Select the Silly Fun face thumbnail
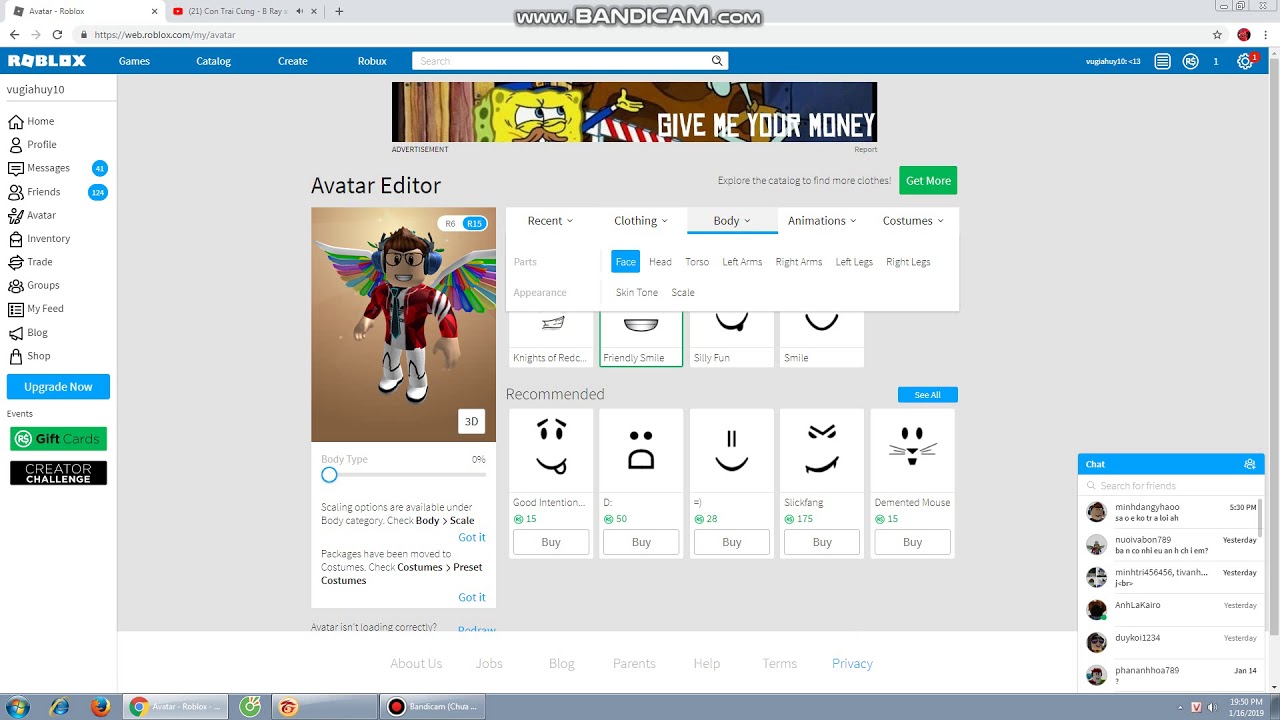Viewport: 1280px width, 720px height. click(x=732, y=337)
